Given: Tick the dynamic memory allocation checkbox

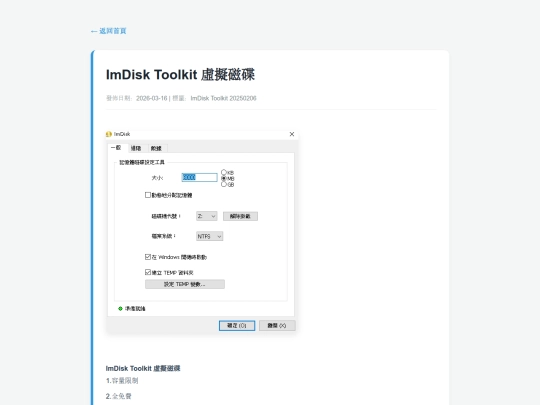Looking at the screenshot, I should tap(148, 195).
